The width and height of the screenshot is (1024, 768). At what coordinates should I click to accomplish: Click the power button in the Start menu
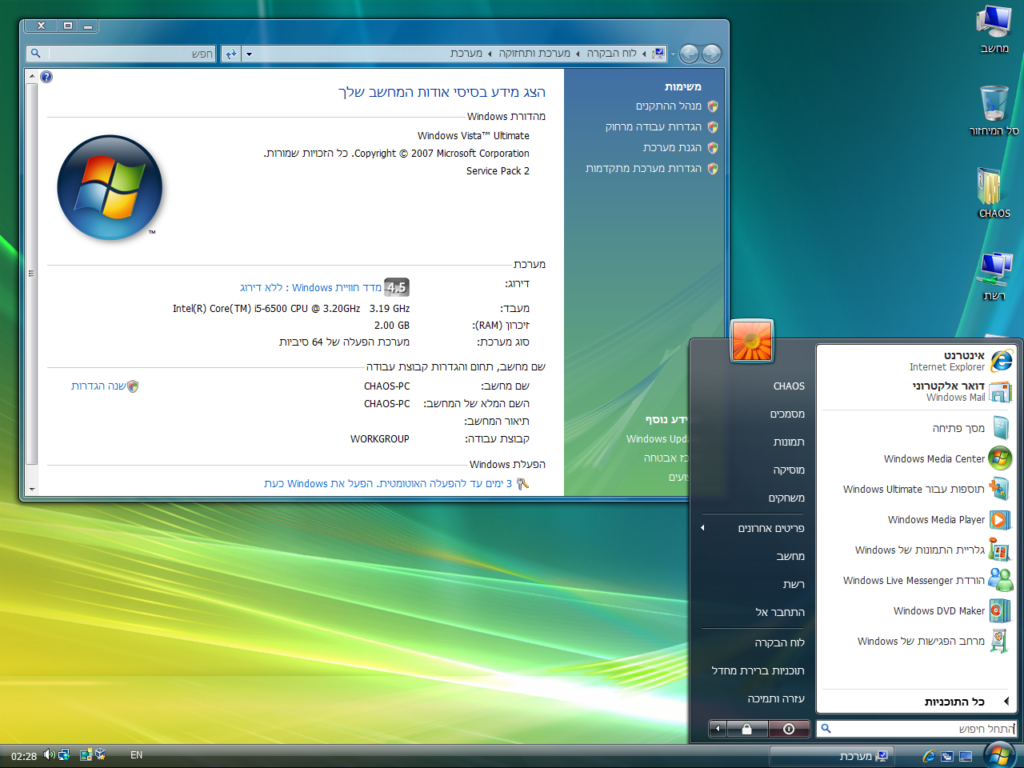[789, 729]
